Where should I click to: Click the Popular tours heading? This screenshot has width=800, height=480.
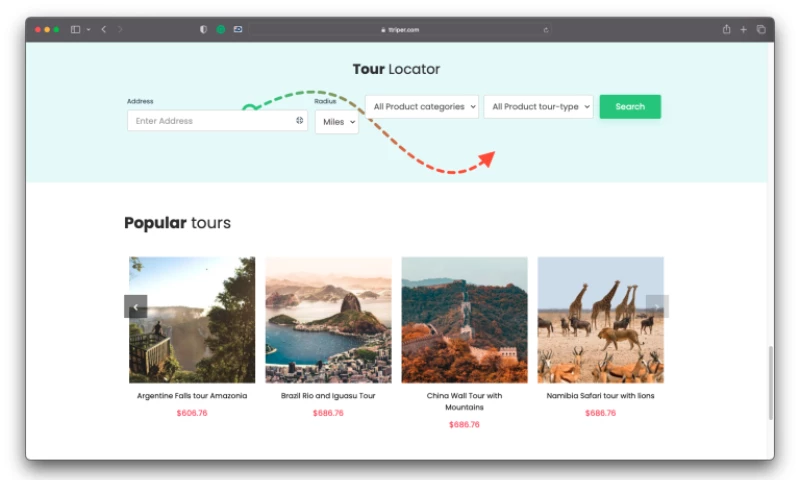pos(178,223)
